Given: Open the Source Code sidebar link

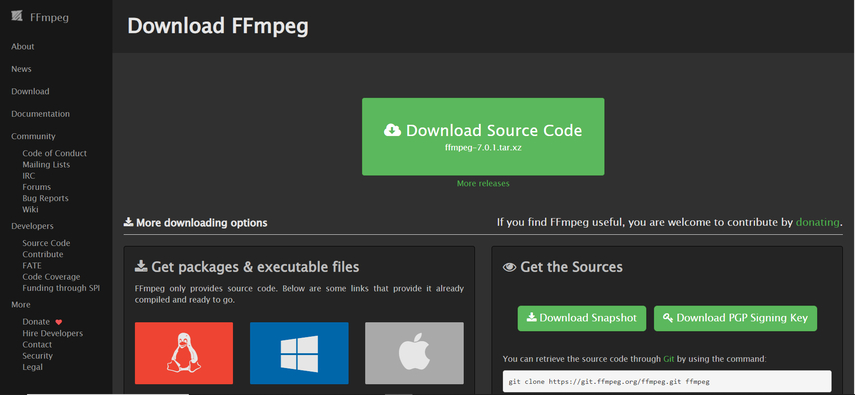Looking at the screenshot, I should [46, 243].
